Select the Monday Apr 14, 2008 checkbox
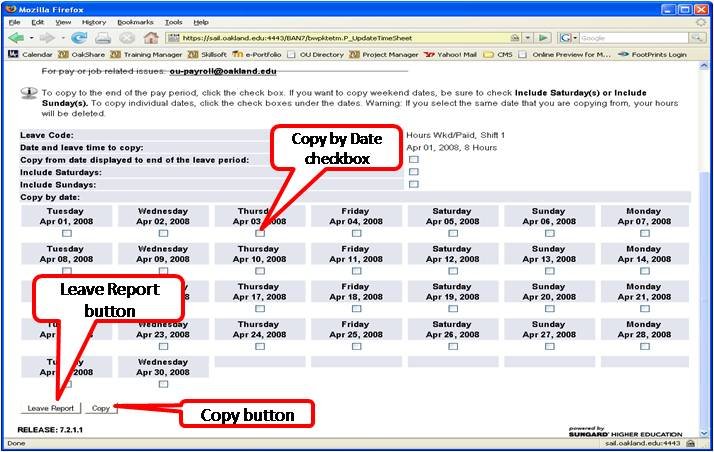The height and width of the screenshot is (452, 714). [644, 271]
